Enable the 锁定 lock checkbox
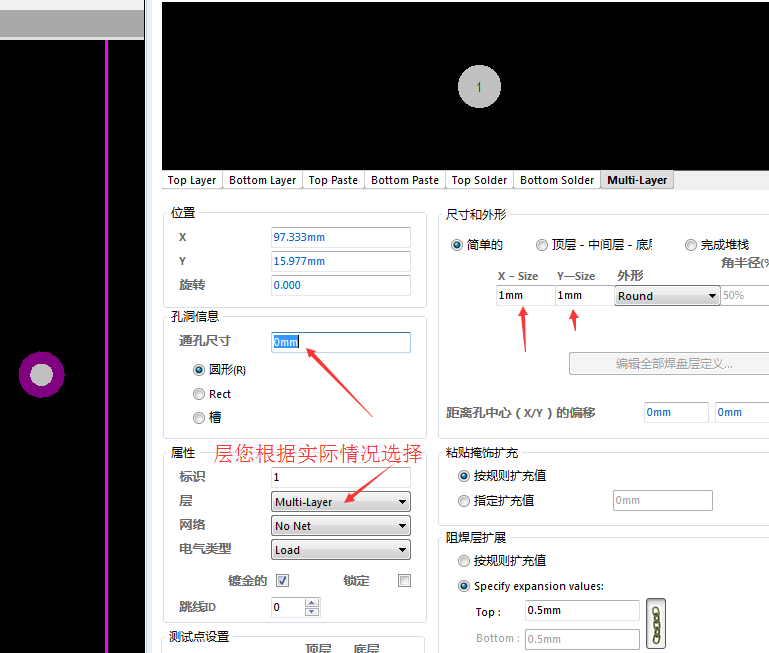769x653 pixels. pyautogui.click(x=404, y=580)
